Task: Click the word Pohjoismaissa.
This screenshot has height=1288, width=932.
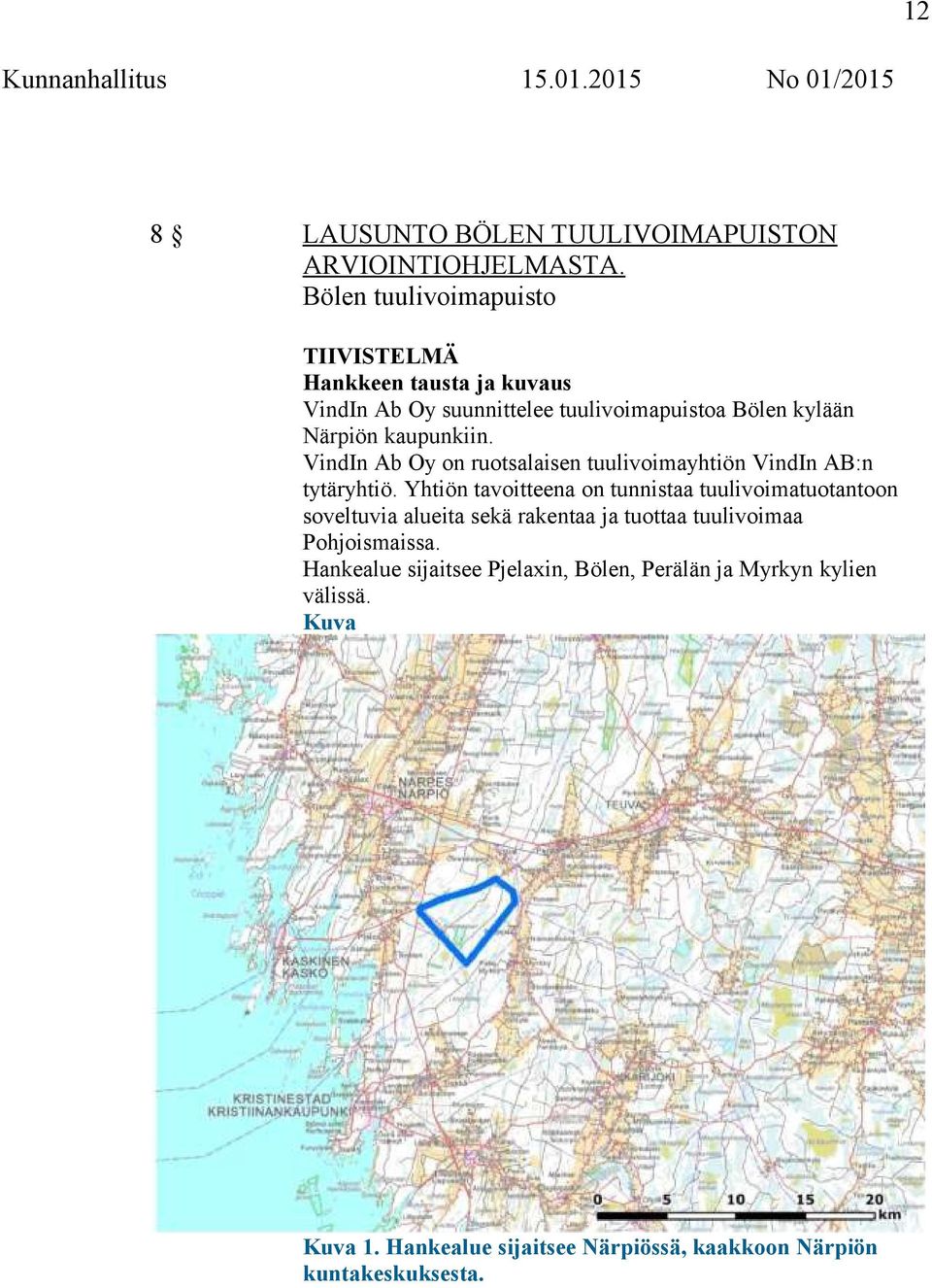Action: 372,542
